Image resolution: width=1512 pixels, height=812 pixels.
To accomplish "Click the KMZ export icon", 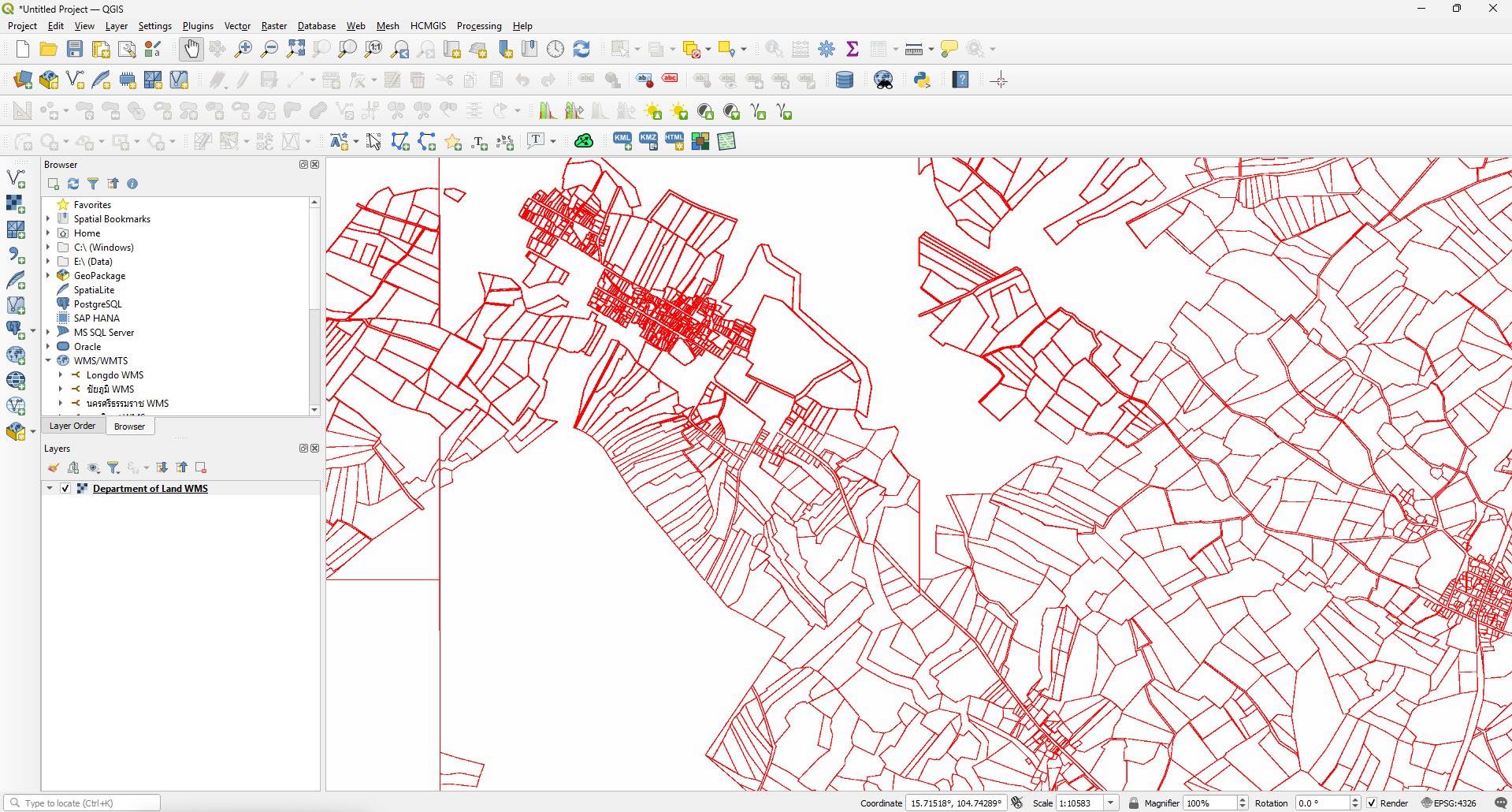I will 648,141.
